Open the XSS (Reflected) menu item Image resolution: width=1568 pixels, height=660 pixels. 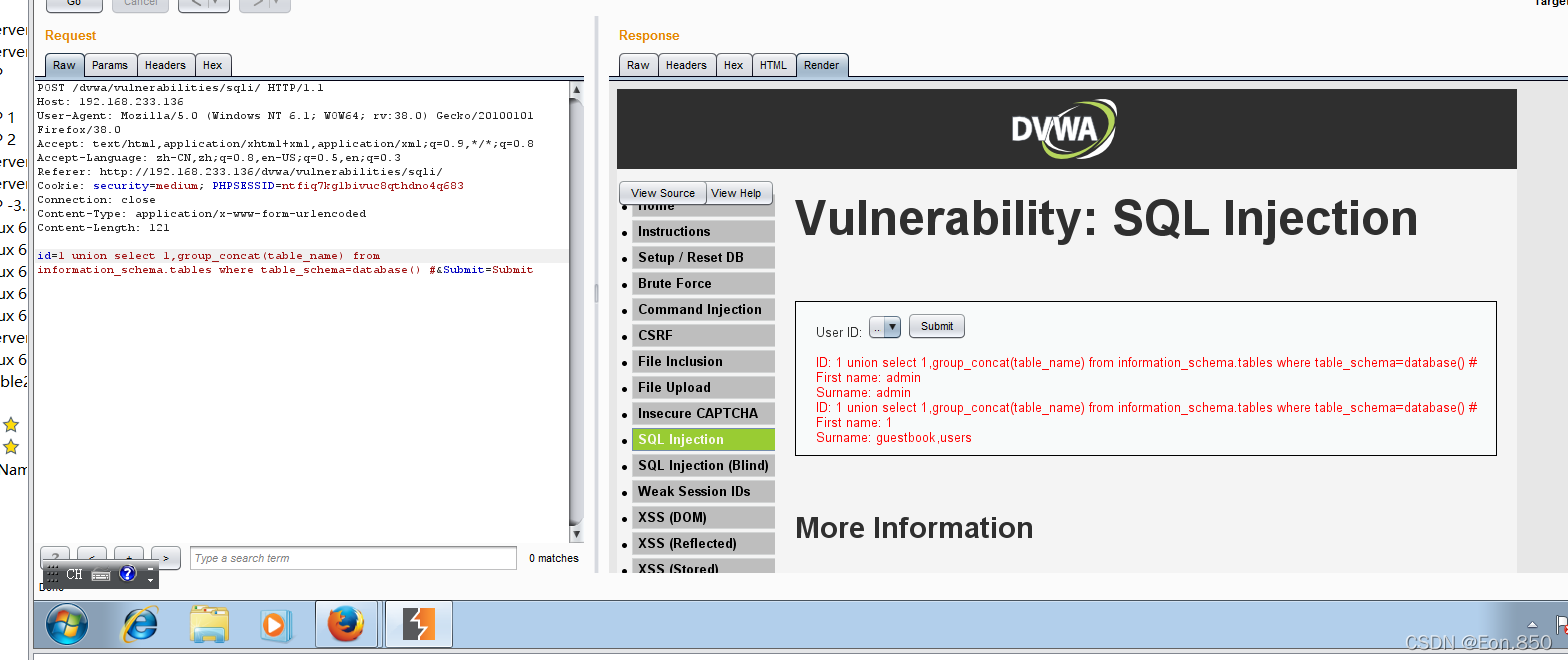pos(703,543)
